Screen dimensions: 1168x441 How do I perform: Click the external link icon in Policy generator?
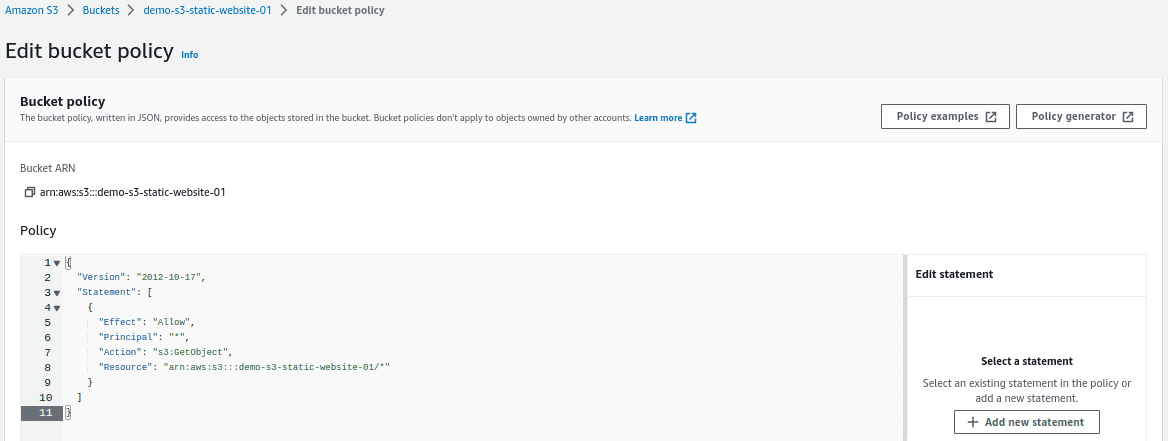point(1128,117)
